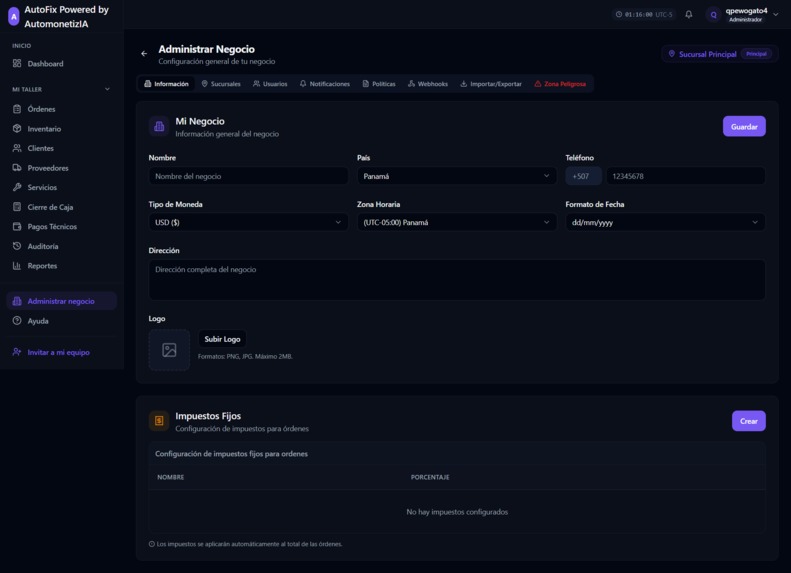The width and height of the screenshot is (791, 573).
Task: Click the AutoFix logo icon
Action: 14,16
